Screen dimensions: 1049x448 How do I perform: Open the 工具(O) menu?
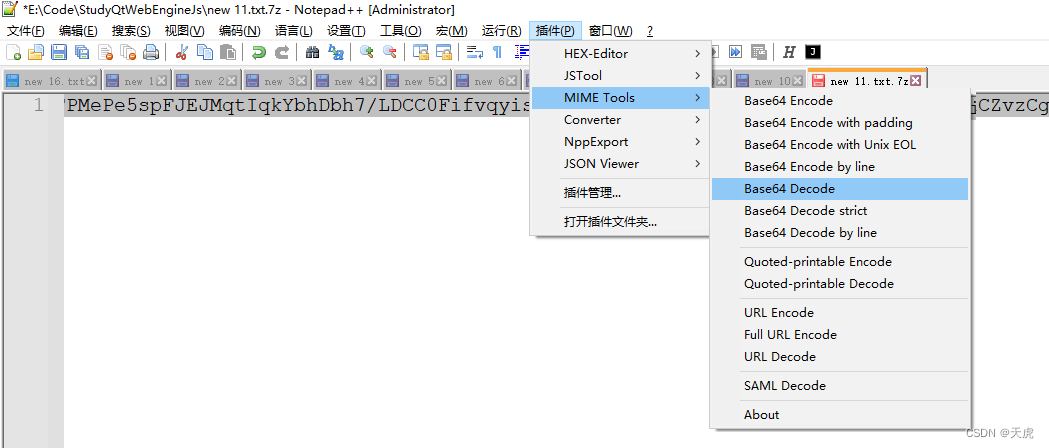point(401,31)
